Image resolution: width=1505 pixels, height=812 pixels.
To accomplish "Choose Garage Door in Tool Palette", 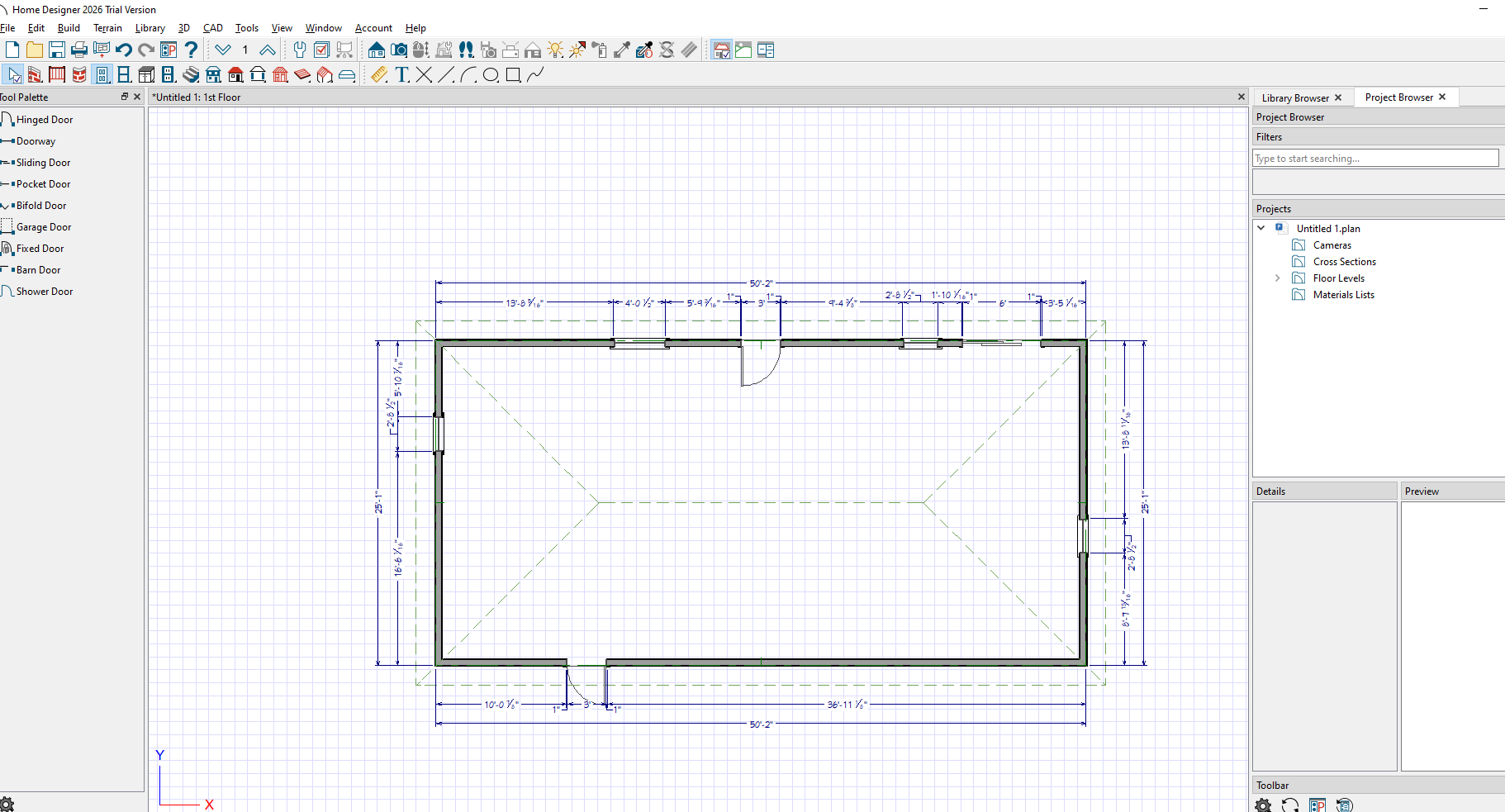I will click(44, 227).
